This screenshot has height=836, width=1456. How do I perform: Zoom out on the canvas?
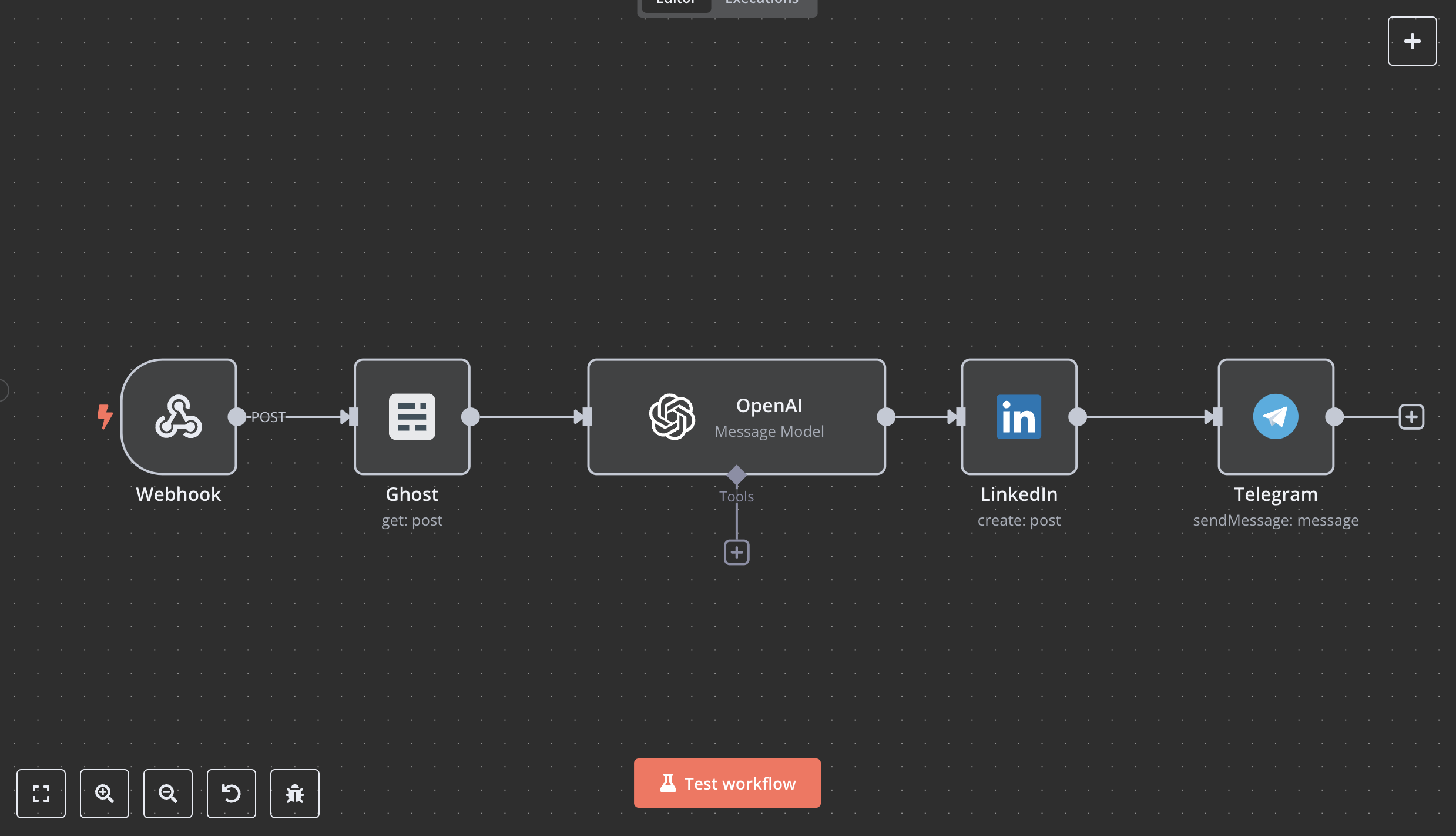point(168,793)
